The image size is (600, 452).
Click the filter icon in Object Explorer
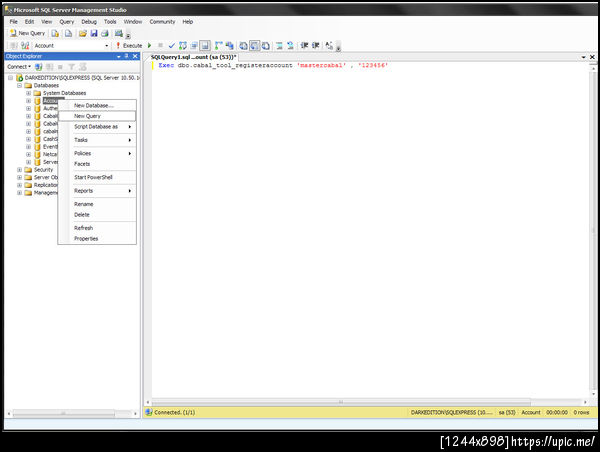tap(71, 67)
